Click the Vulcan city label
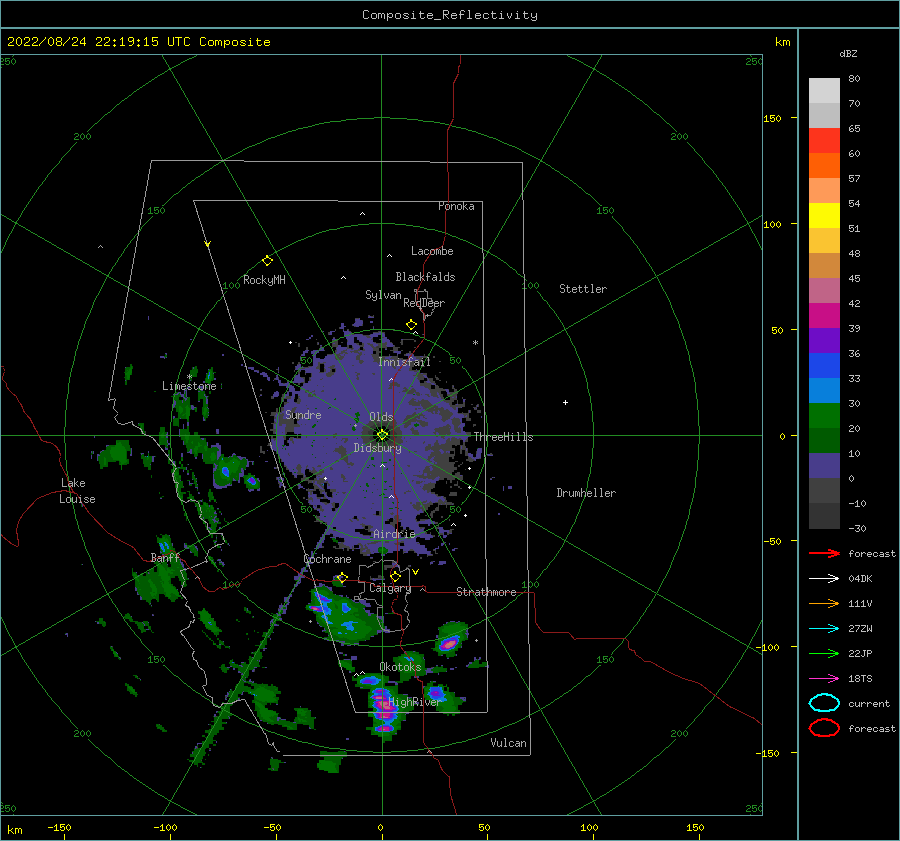The height and width of the screenshot is (841, 900). [x=509, y=743]
